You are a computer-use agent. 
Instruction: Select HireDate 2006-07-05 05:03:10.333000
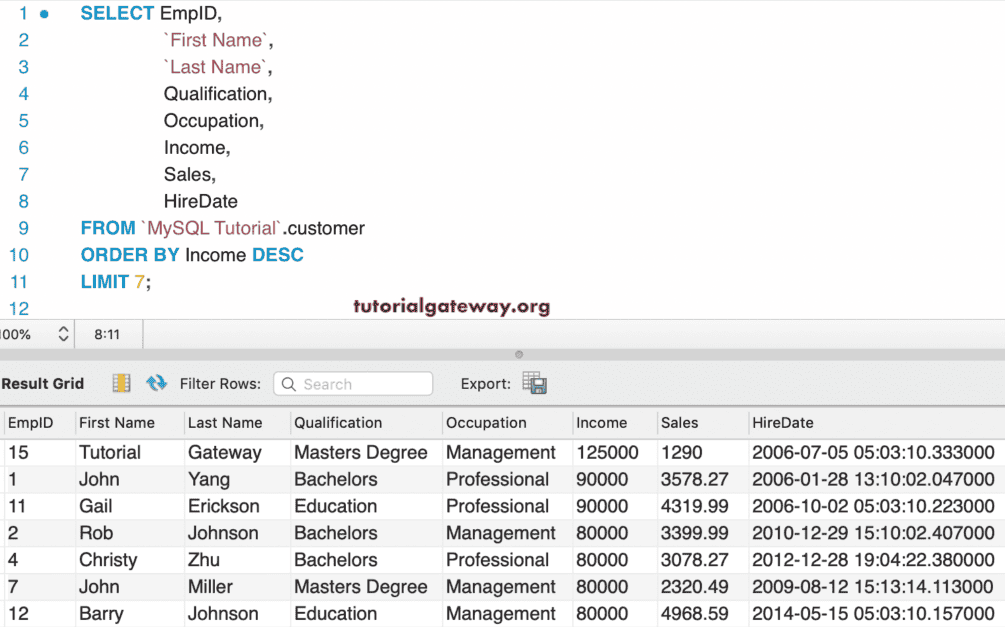[873, 453]
